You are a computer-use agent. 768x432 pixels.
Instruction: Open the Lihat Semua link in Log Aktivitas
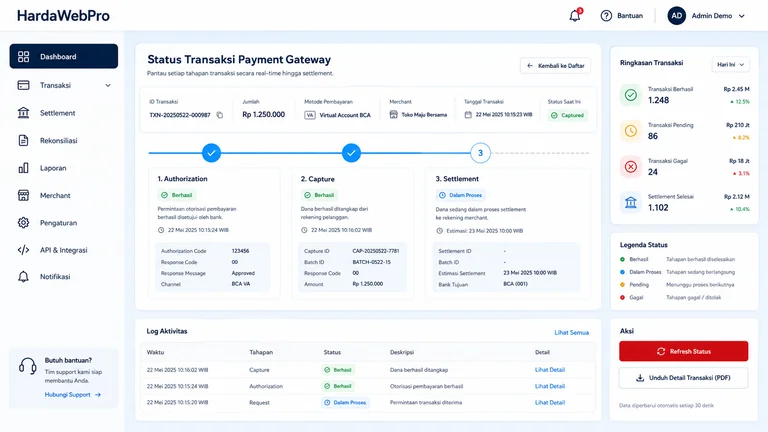pos(572,333)
